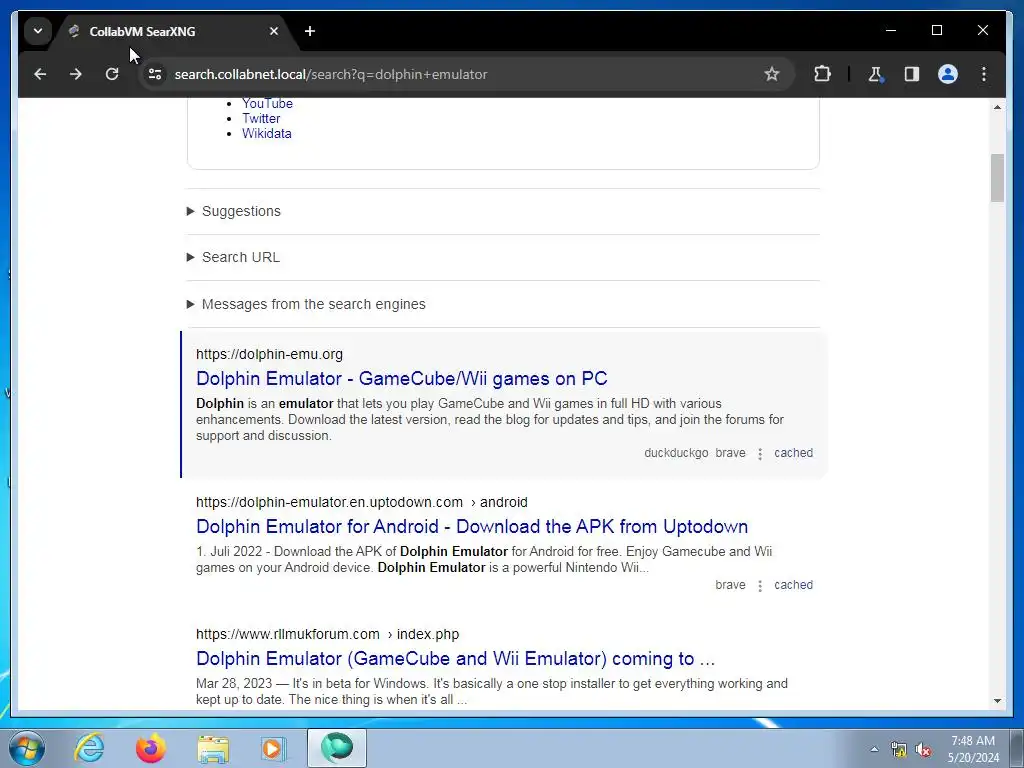This screenshot has height=768, width=1024.
Task: Open the Windows Start menu
Action: [26, 748]
